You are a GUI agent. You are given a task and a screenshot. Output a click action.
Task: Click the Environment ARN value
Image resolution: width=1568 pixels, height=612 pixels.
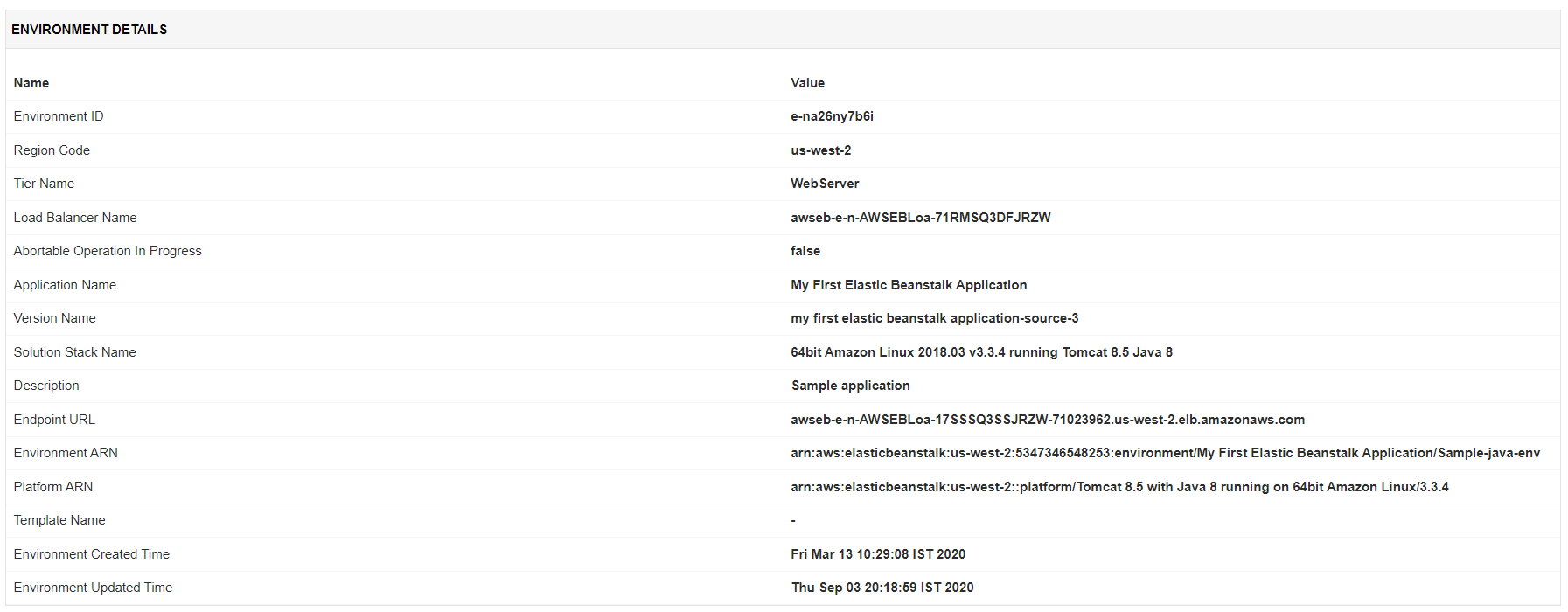coord(1165,453)
